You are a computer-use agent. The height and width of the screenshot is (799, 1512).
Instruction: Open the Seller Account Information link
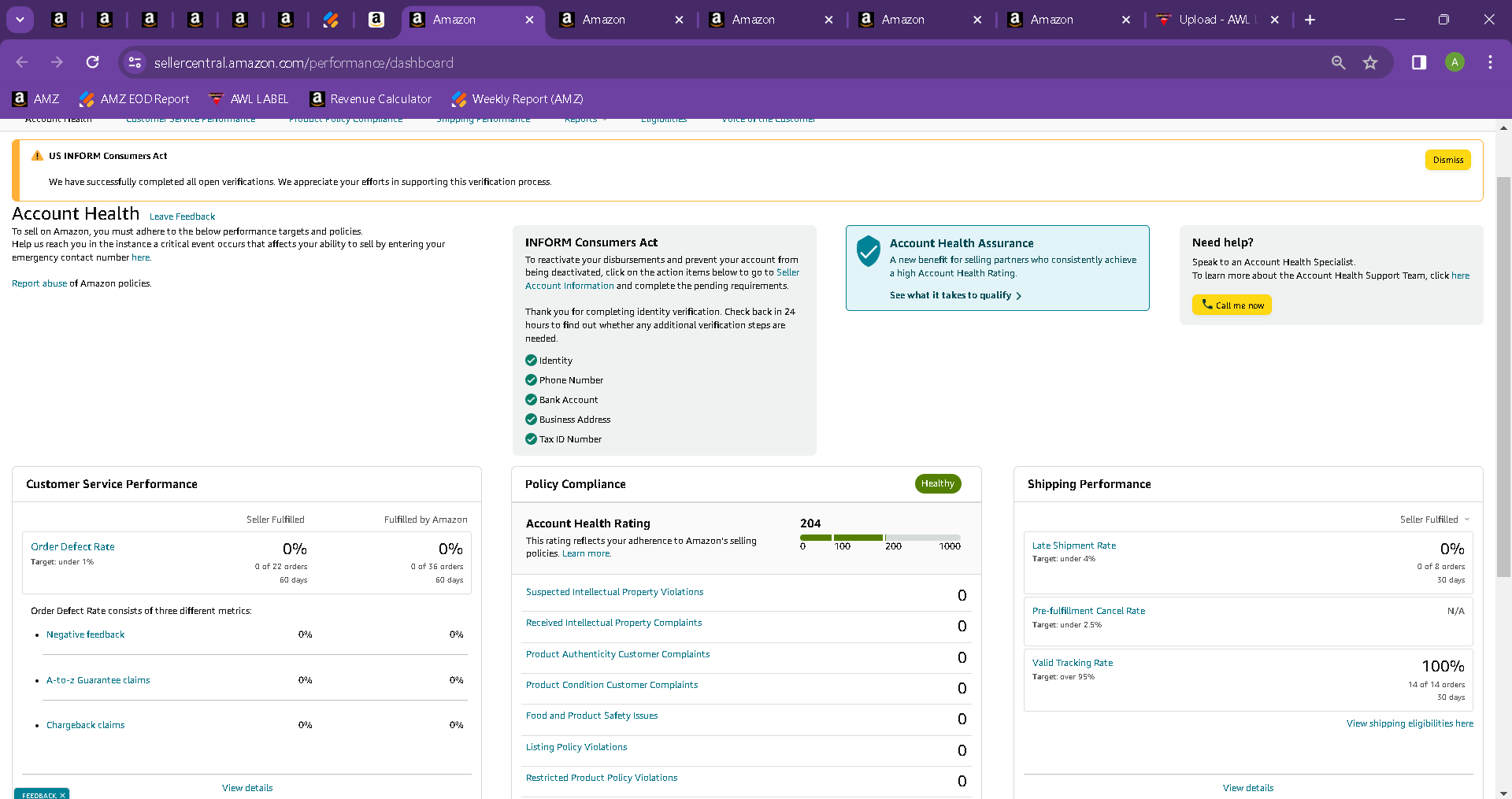pos(662,279)
